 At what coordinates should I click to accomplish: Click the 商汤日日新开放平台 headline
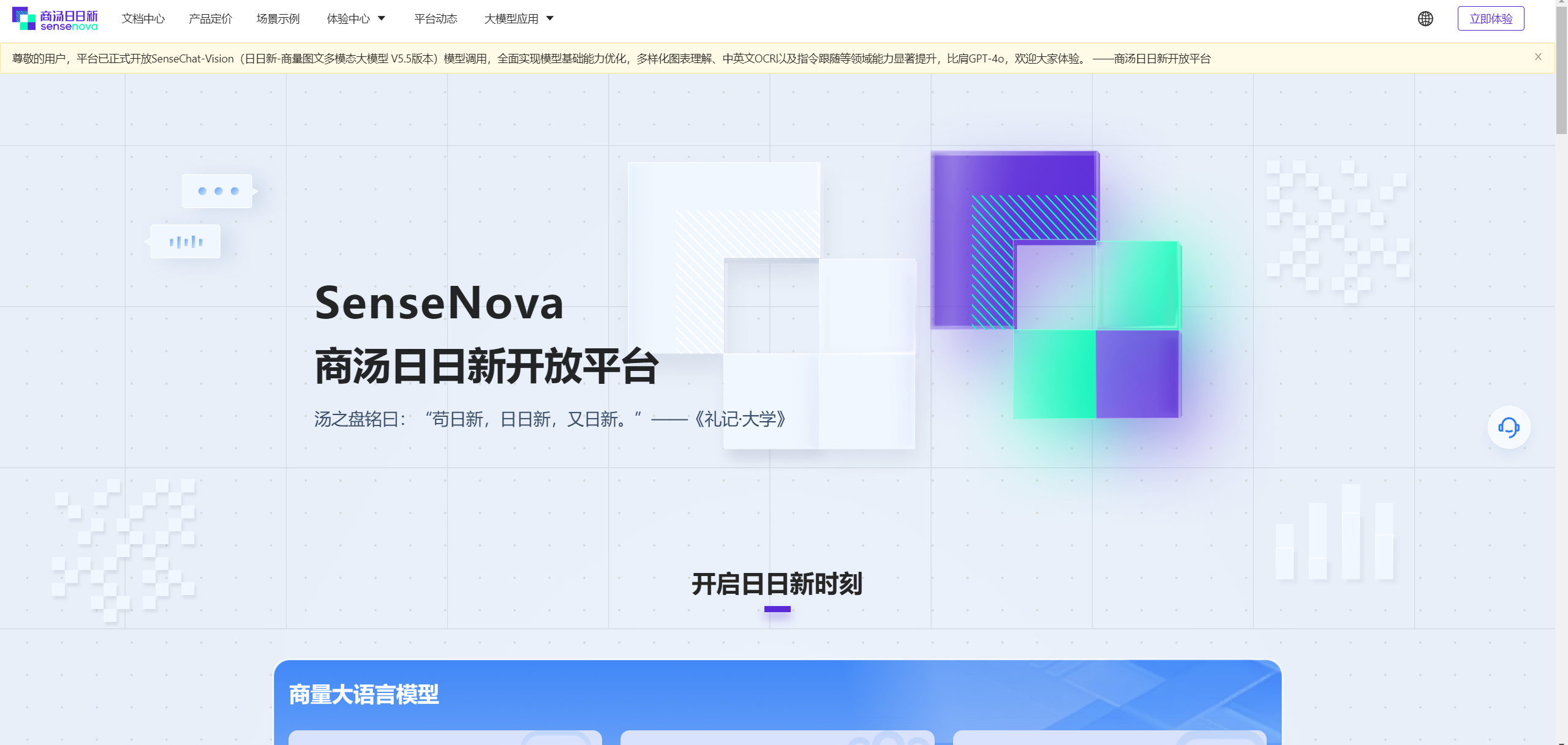click(486, 366)
